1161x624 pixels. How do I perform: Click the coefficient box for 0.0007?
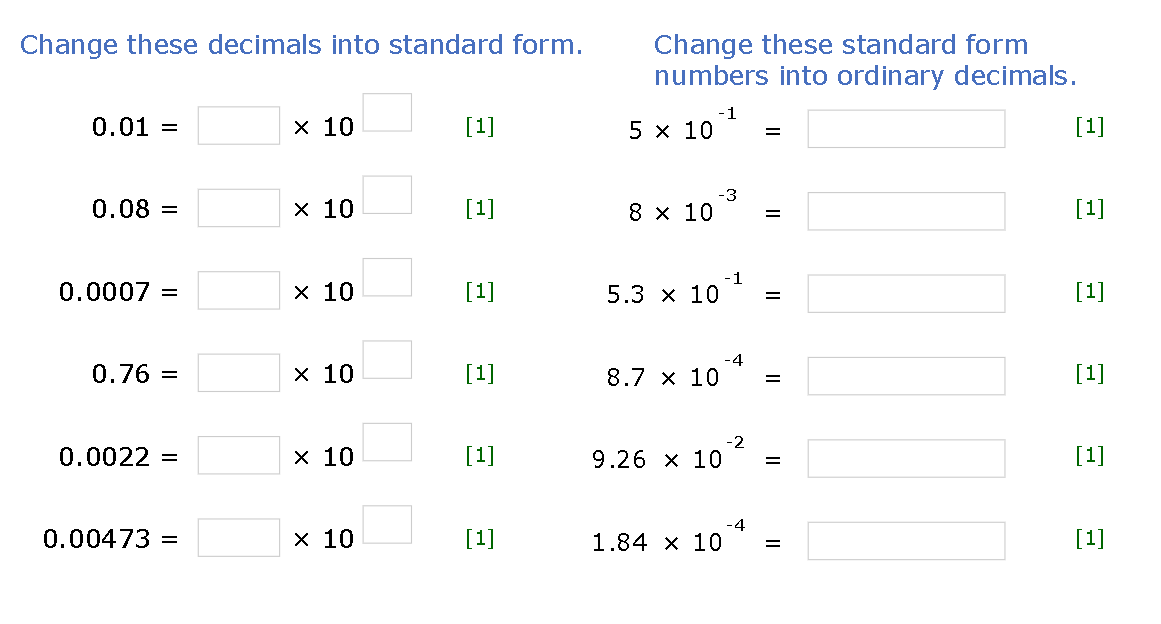238,290
